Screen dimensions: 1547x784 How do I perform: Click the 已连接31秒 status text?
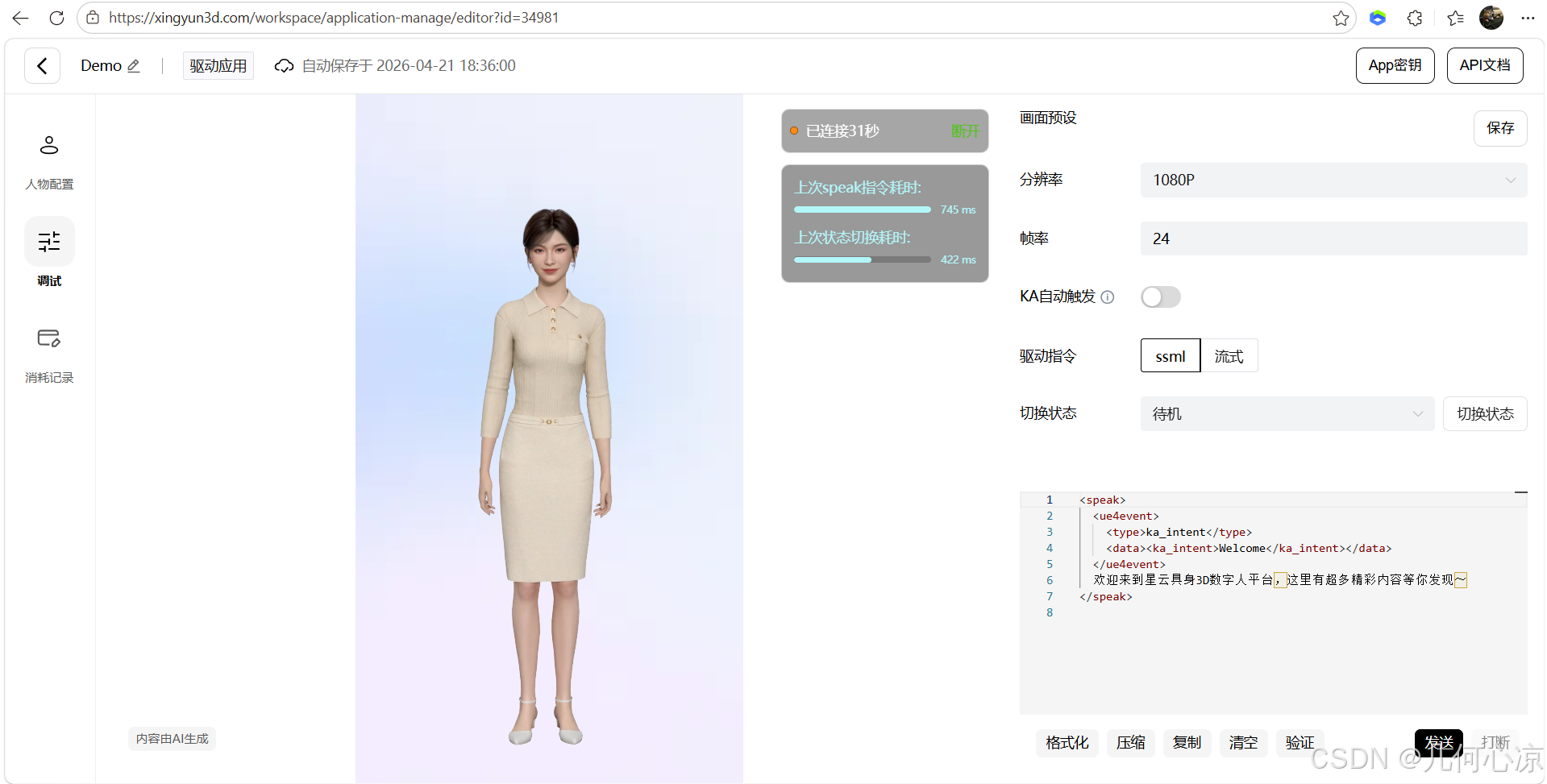click(x=842, y=131)
